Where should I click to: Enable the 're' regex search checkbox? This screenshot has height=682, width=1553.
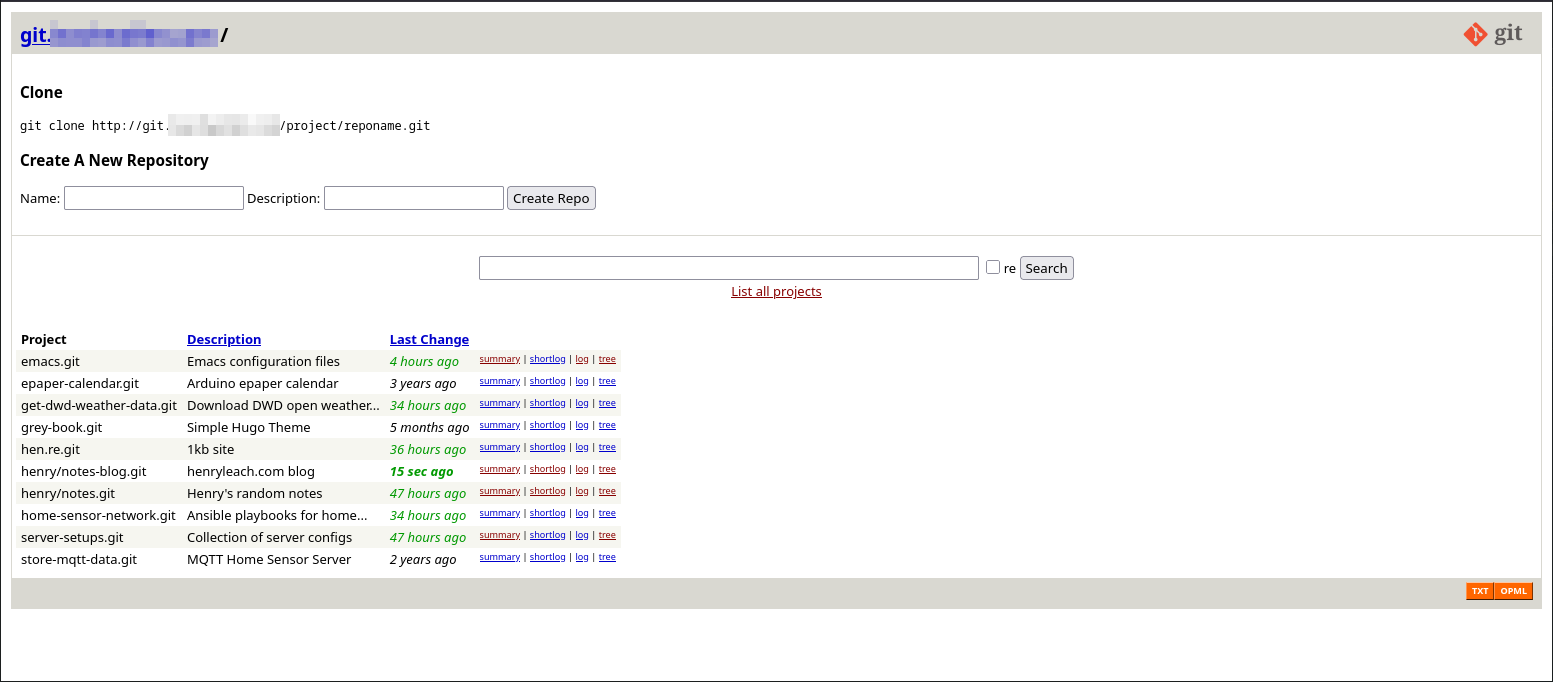pos(992,267)
